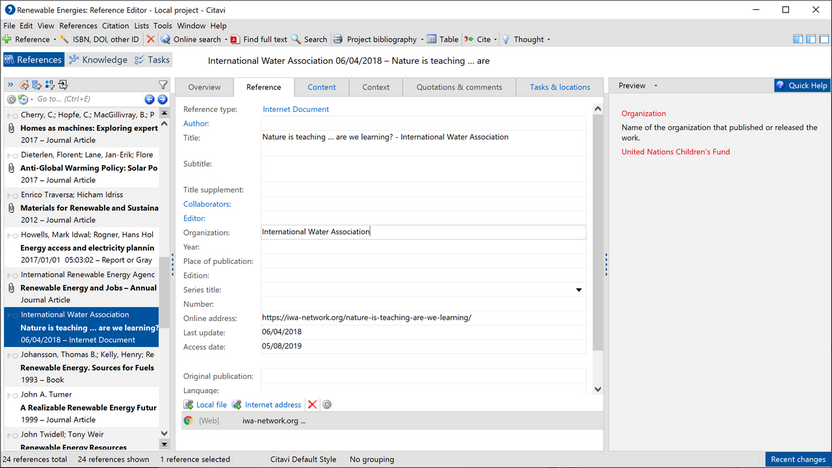Viewport: 832px width, 468px height.
Task: Go back with the blue left arrow
Action: [150, 99]
